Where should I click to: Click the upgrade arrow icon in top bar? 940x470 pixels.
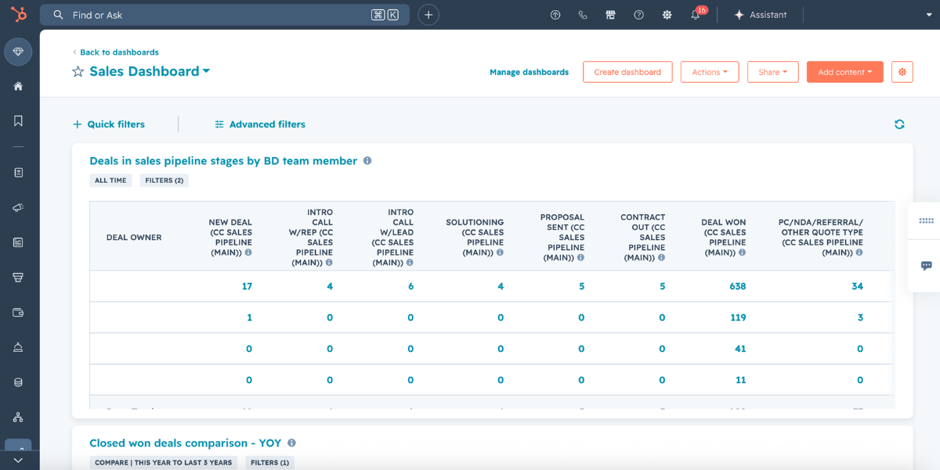[555, 15]
